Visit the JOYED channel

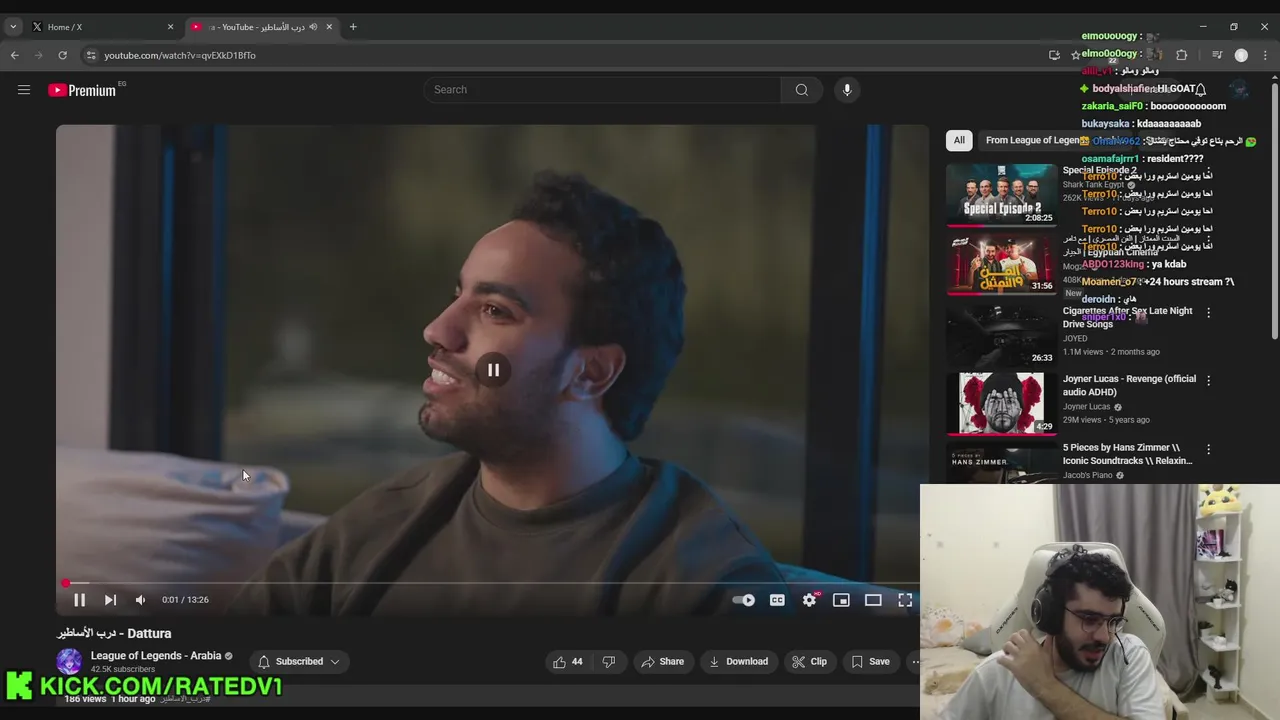[1075, 338]
